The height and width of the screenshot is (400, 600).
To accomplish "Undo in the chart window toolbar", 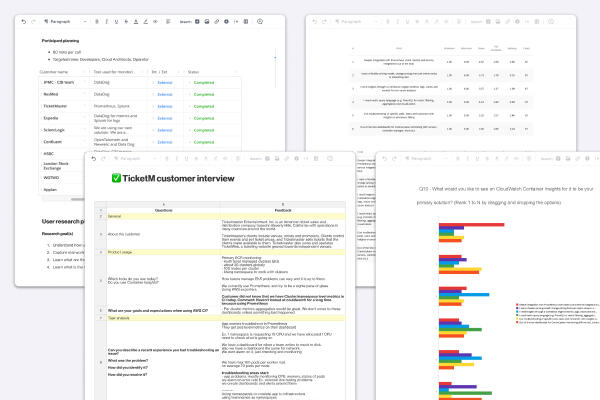I will pos(385,158).
